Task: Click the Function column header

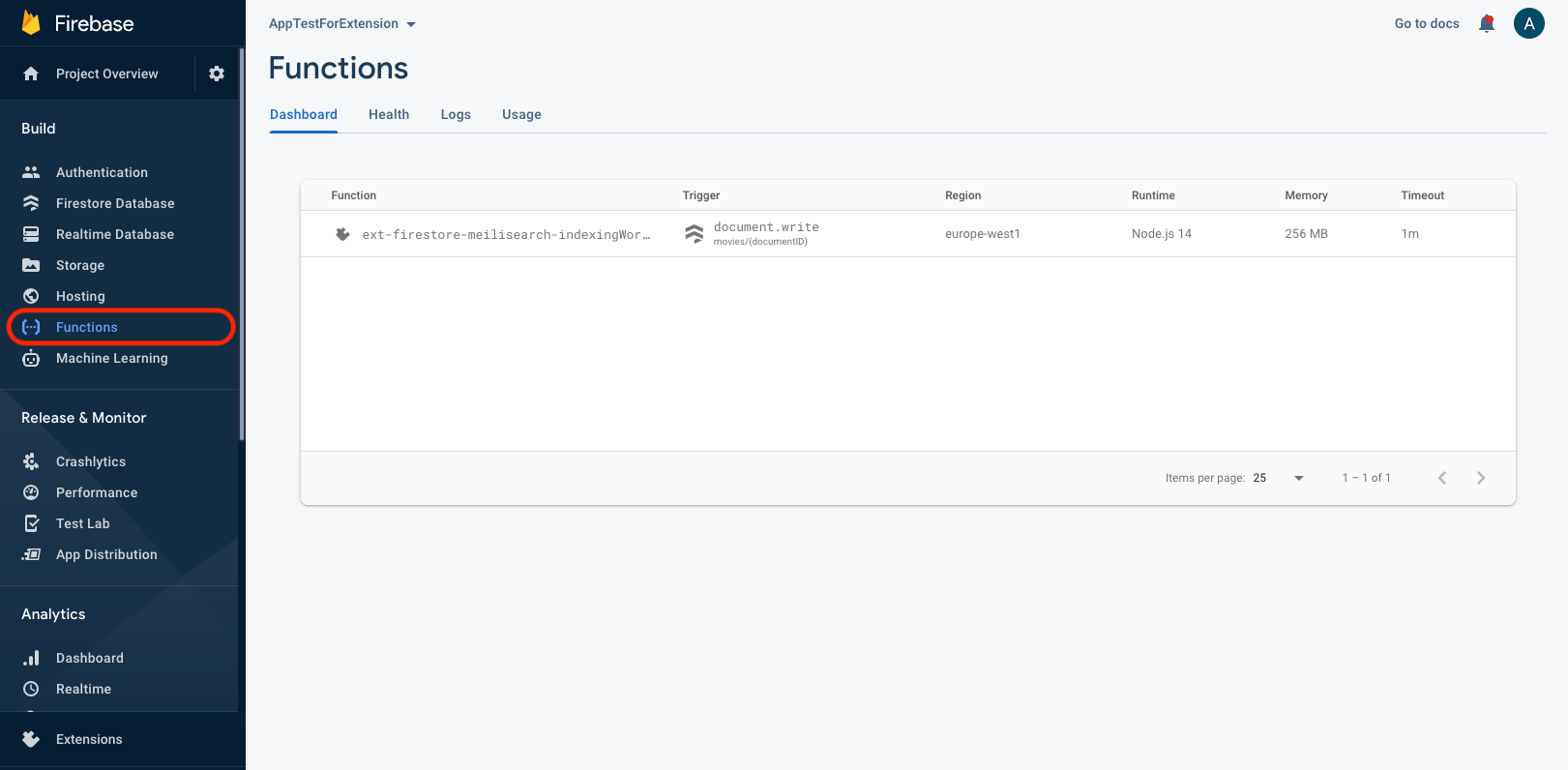Action: tap(354, 195)
